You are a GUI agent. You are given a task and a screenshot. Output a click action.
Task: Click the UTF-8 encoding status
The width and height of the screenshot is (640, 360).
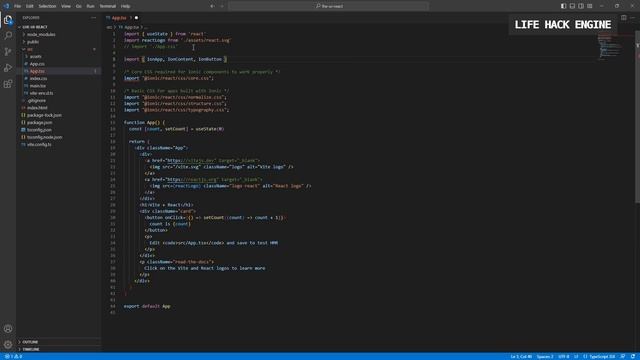(x=564, y=356)
